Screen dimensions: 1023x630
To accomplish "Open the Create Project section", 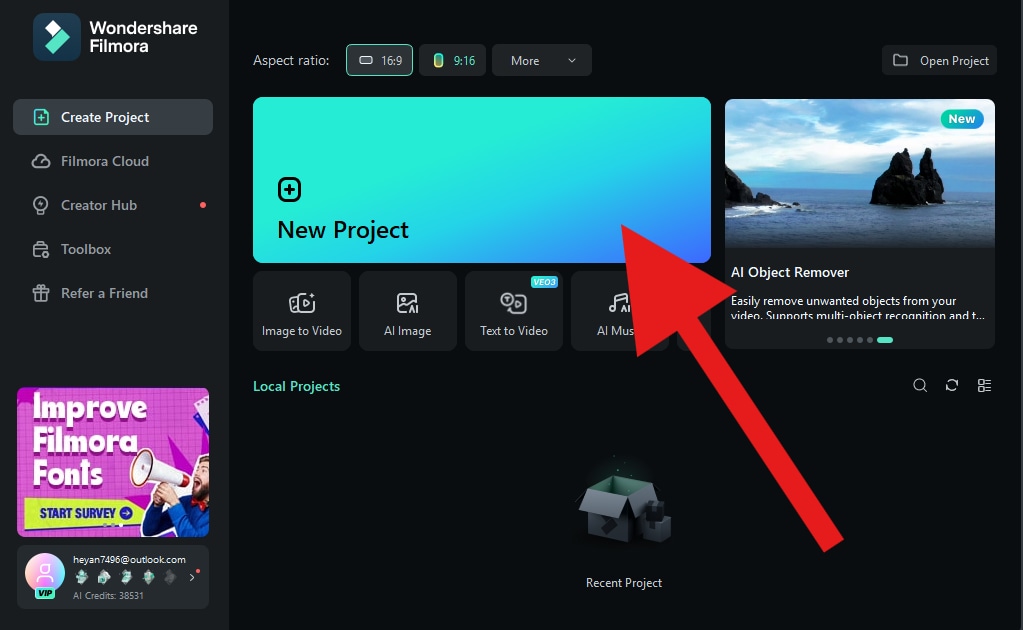I will [x=113, y=117].
